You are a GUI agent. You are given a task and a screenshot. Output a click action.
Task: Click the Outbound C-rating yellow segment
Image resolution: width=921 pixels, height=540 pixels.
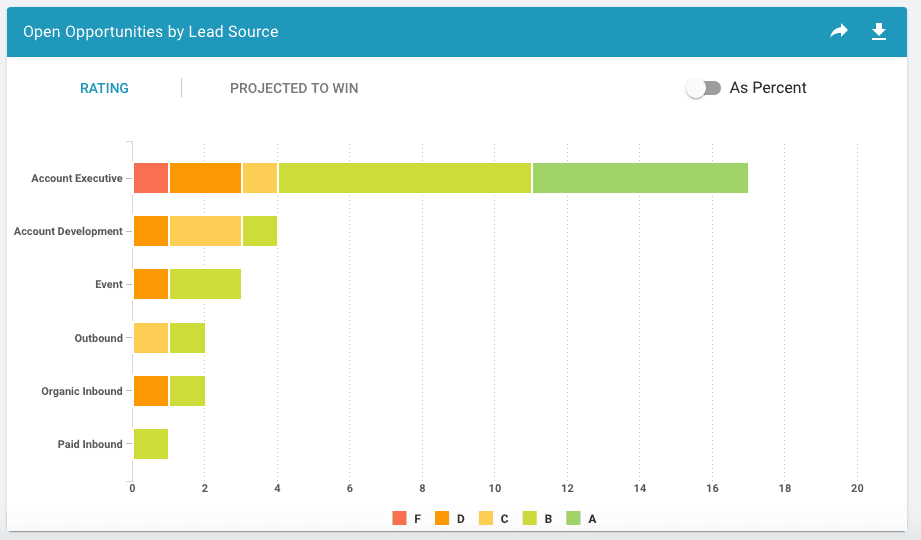tap(151, 338)
